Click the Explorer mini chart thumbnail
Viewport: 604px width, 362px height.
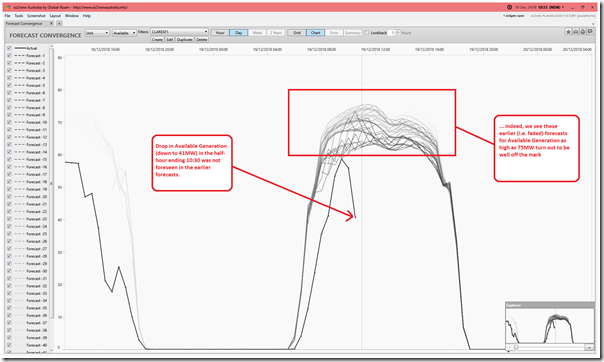tap(550, 325)
